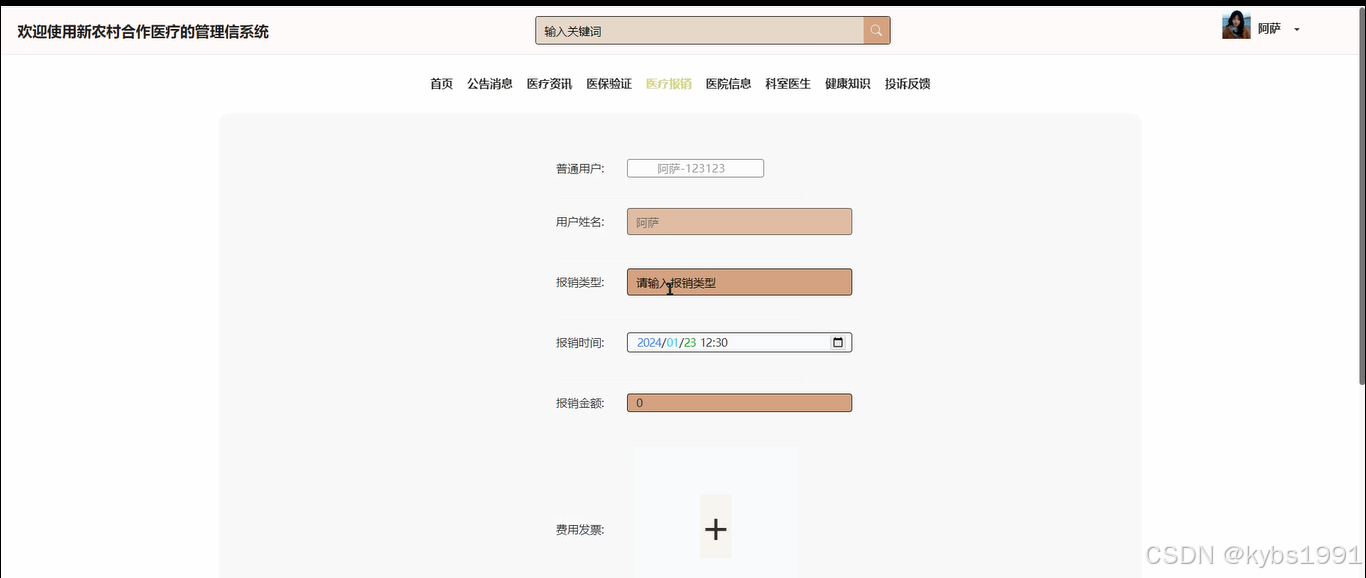Go to 首页 in navigation

pyautogui.click(x=441, y=84)
